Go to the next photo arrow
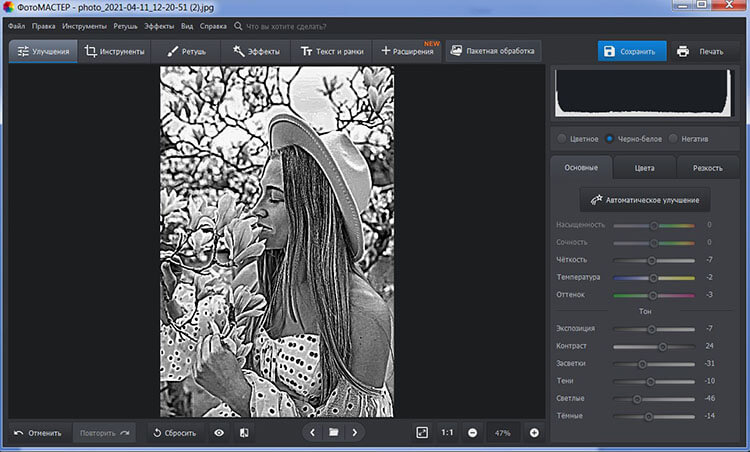 pyautogui.click(x=355, y=433)
